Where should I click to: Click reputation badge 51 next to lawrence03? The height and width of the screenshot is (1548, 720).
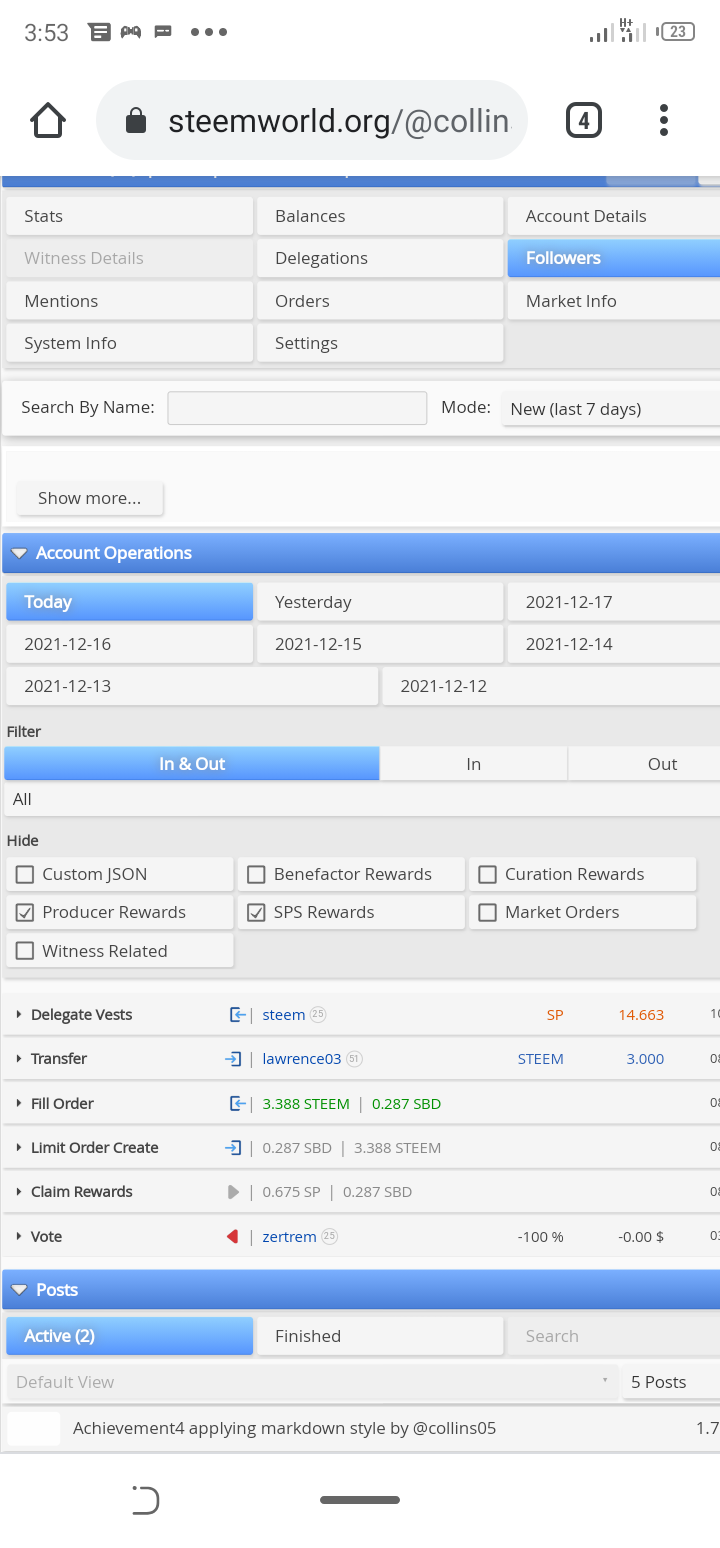point(354,1059)
